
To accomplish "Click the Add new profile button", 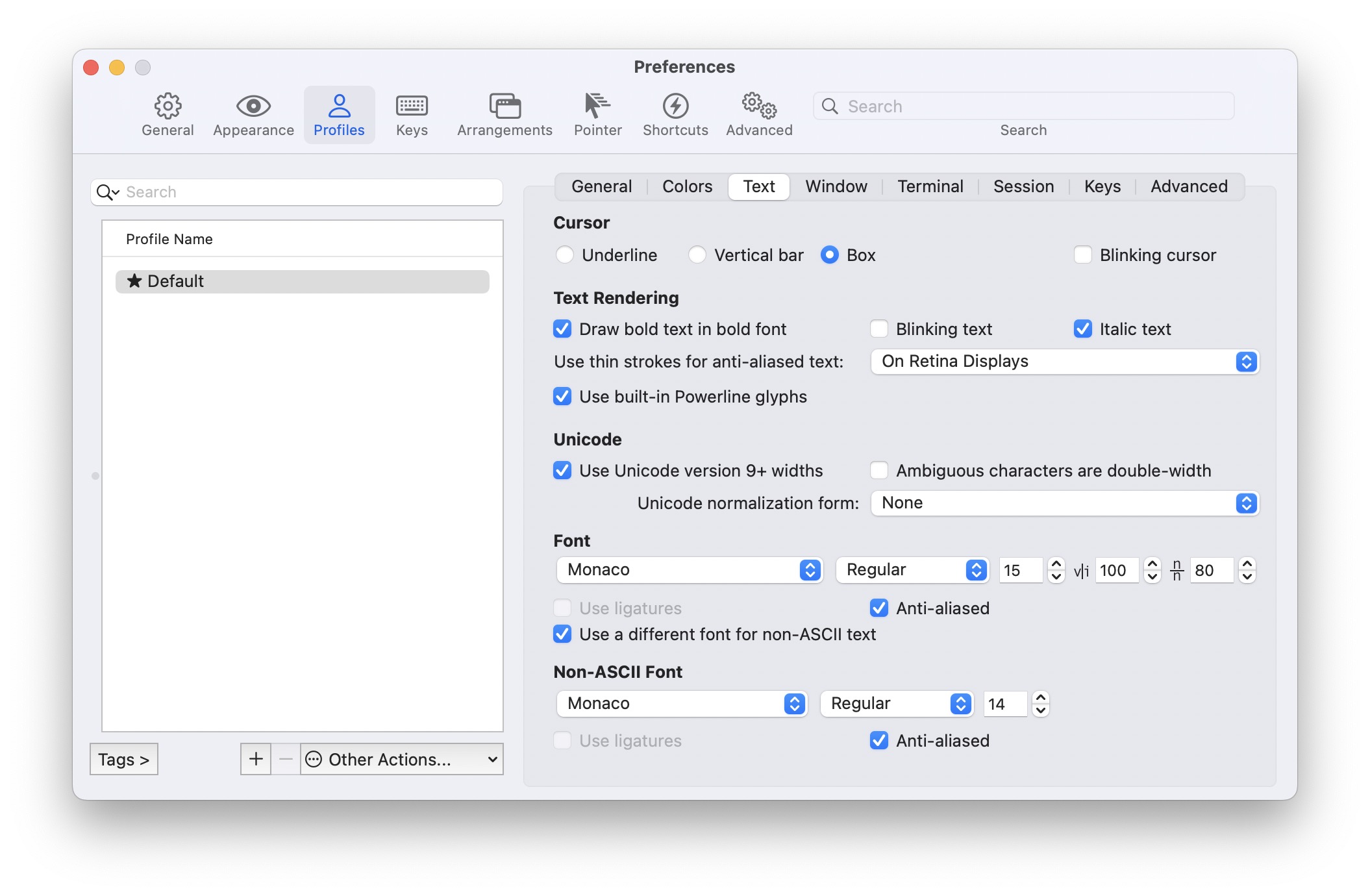I will pos(254,760).
